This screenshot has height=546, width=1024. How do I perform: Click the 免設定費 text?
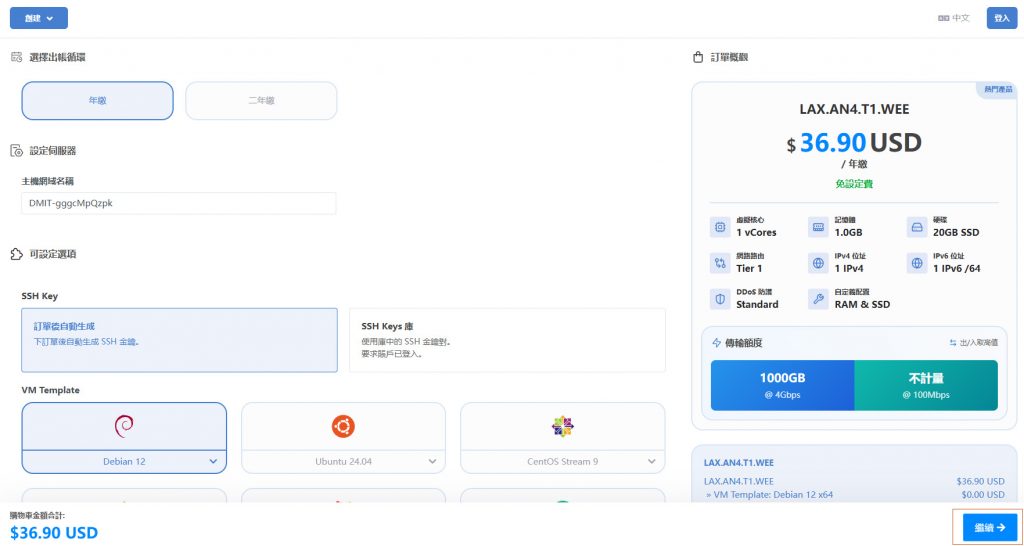point(854,184)
